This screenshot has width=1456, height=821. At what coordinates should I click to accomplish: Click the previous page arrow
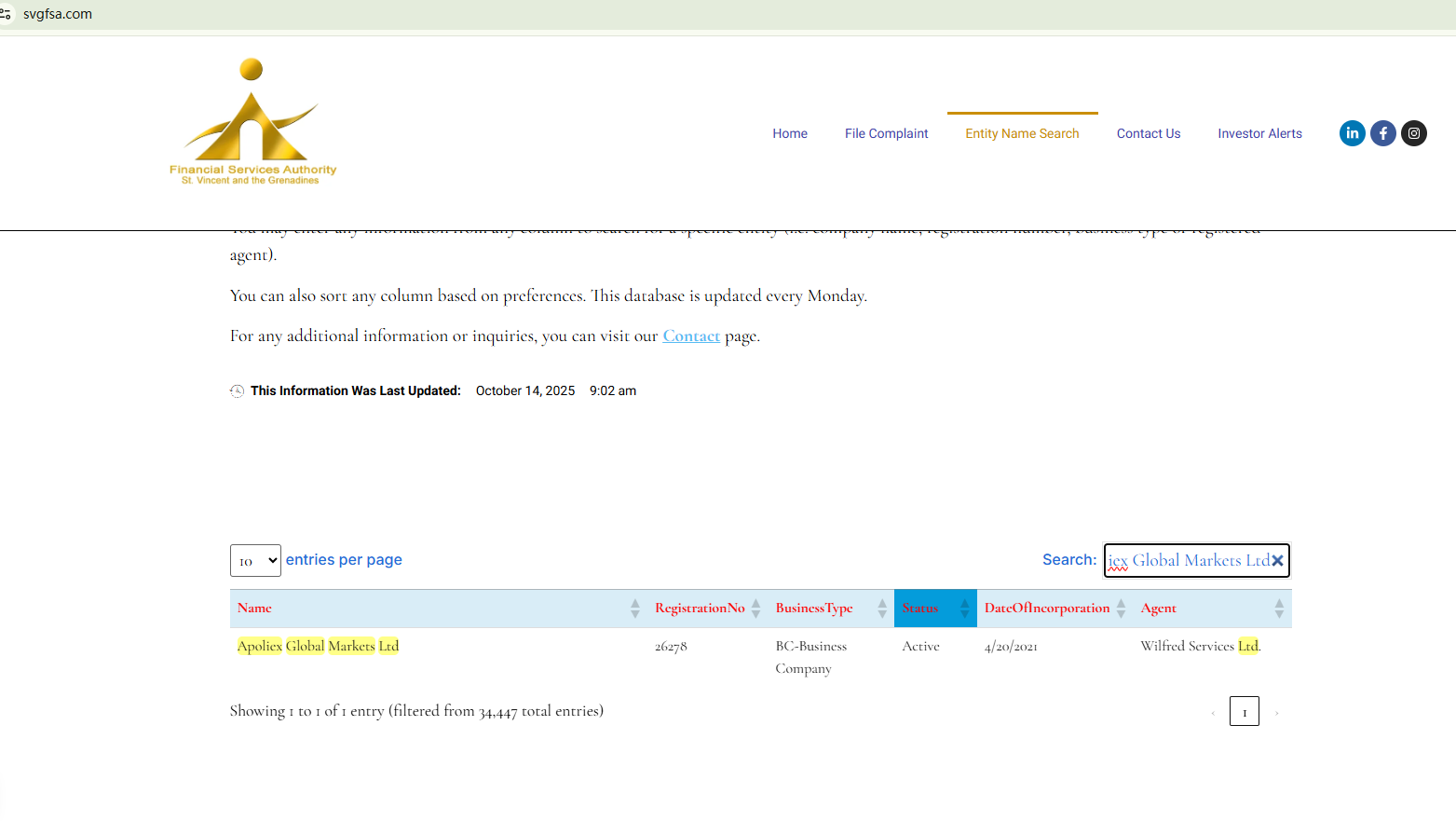tap(1213, 713)
